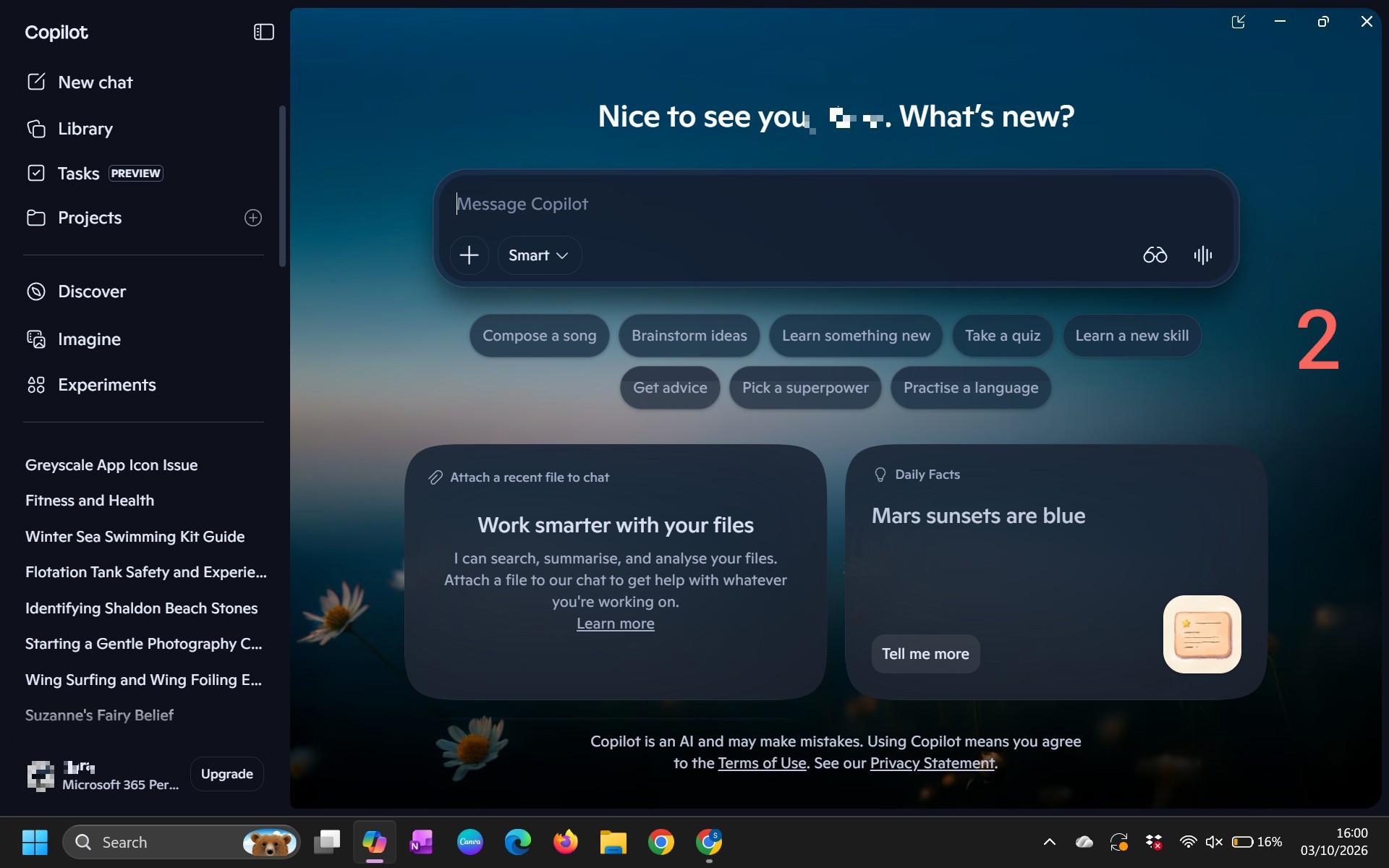Open Identifying Shaldon Beach Stones chat
The height and width of the screenshot is (868, 1389).
(x=141, y=608)
